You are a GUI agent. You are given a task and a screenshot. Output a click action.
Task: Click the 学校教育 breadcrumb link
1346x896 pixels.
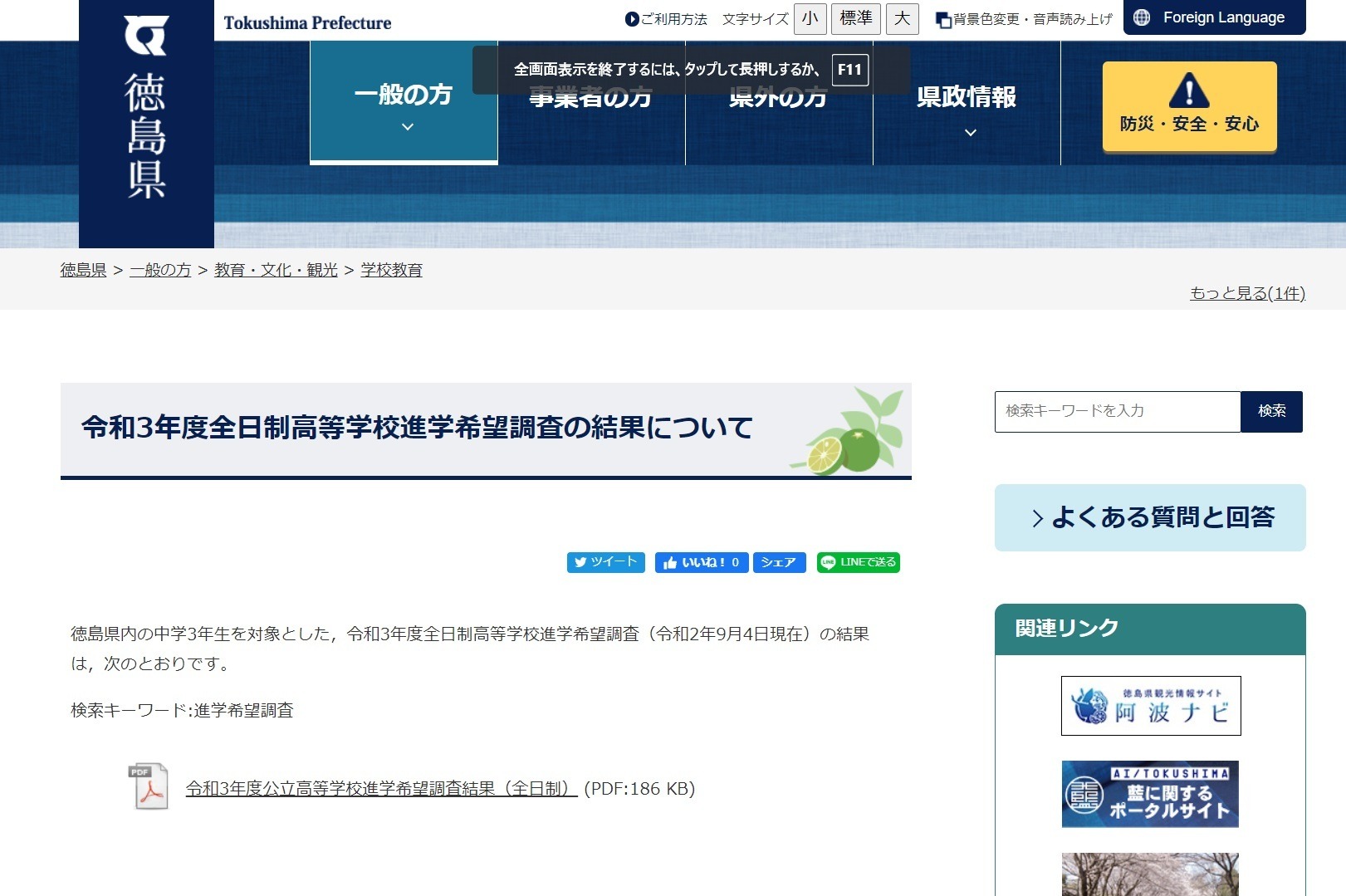(389, 270)
